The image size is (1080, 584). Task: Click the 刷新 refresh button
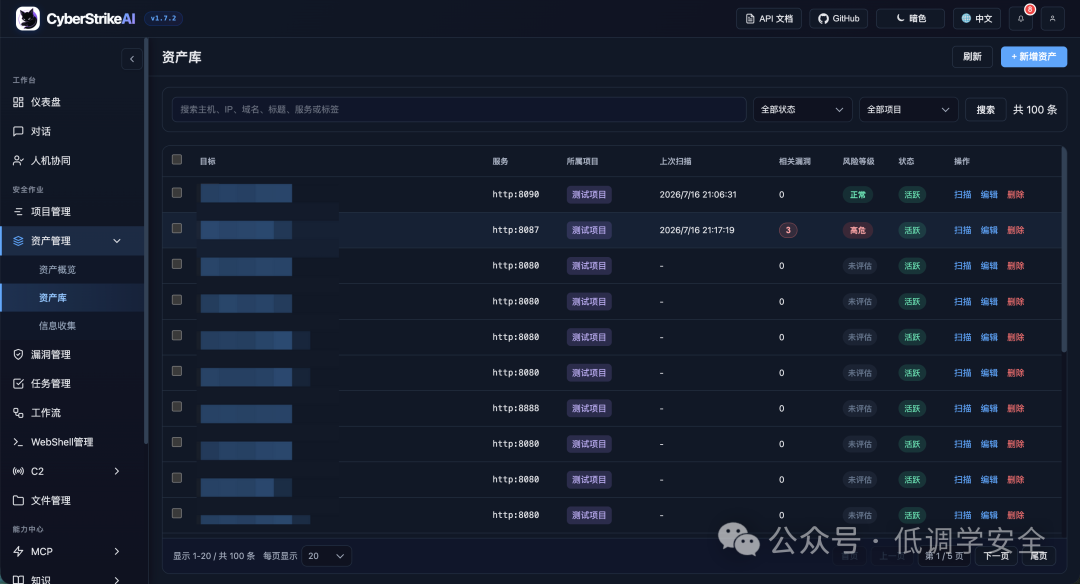click(x=973, y=56)
